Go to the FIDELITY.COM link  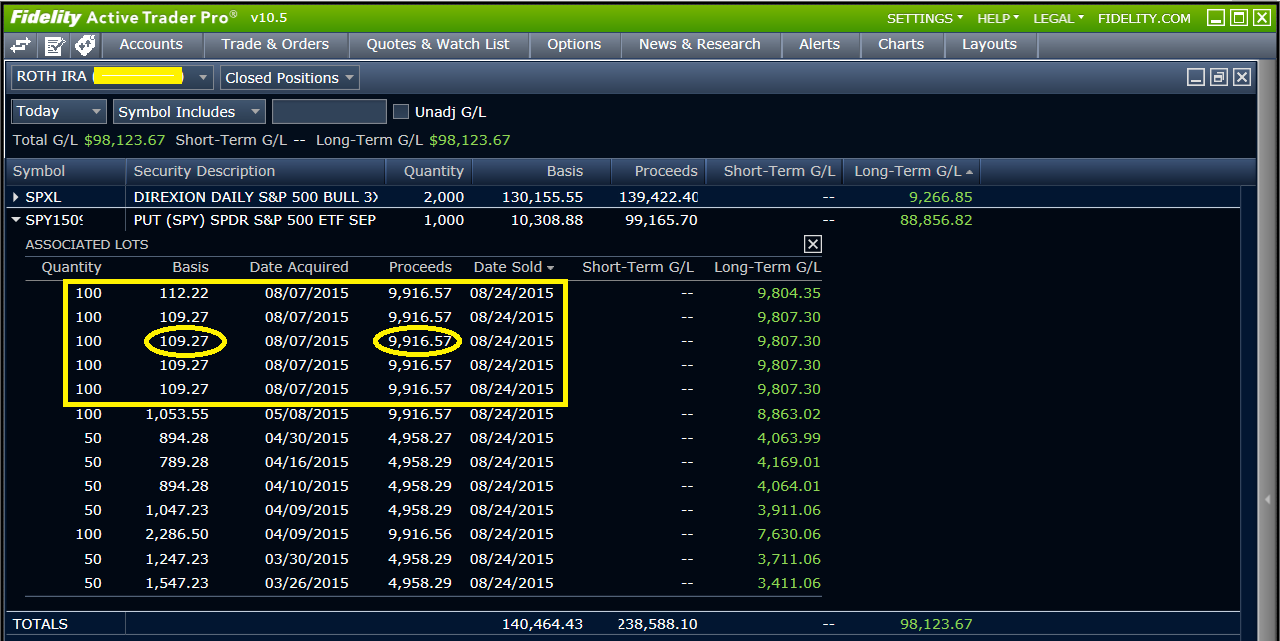click(x=1144, y=18)
